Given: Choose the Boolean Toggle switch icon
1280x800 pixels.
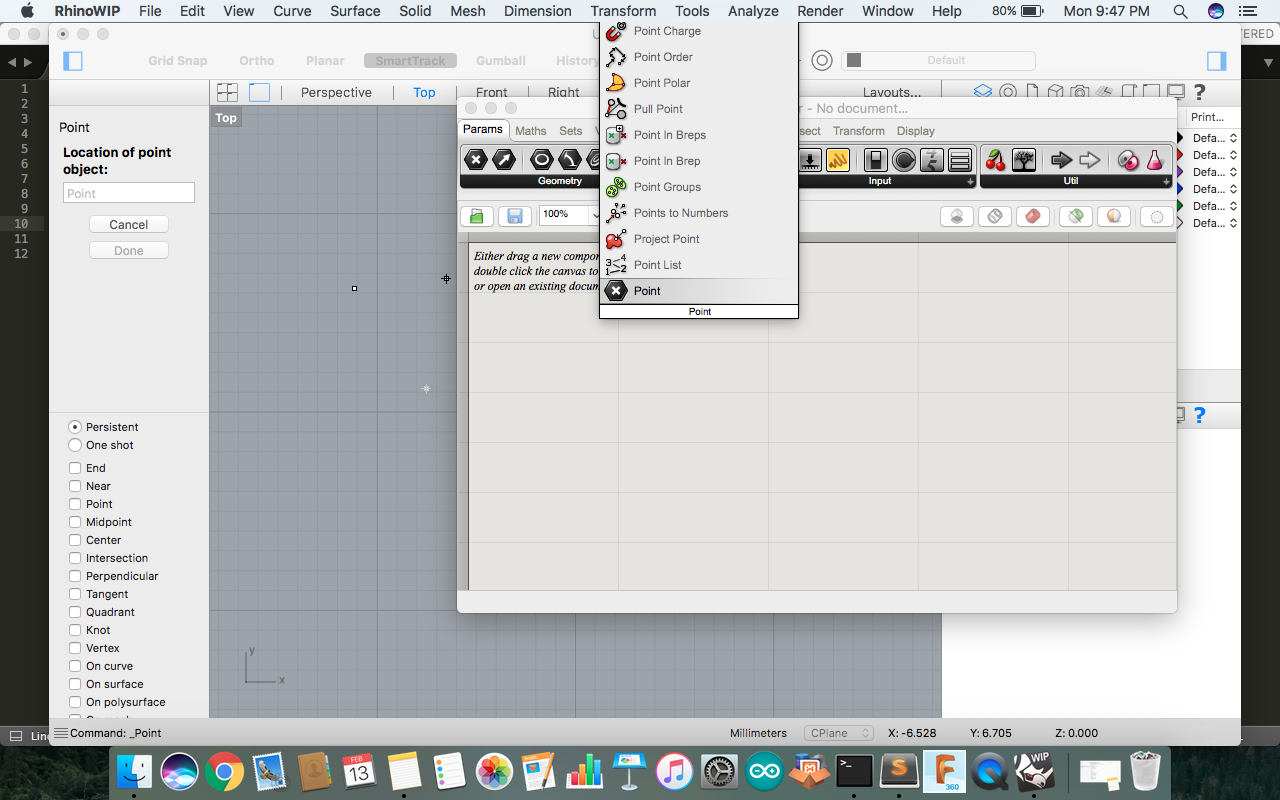Looking at the screenshot, I should 876,160.
